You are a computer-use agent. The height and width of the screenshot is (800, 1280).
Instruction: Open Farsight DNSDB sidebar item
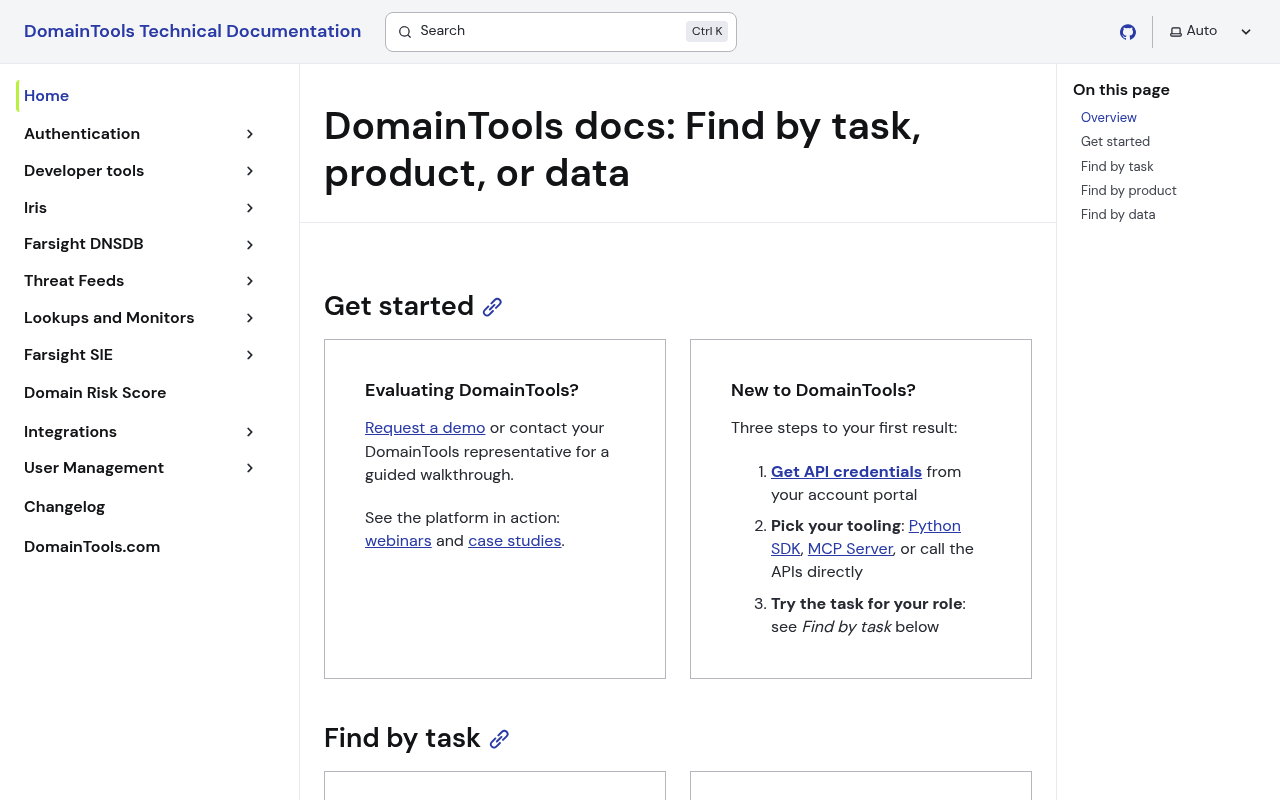coord(84,244)
